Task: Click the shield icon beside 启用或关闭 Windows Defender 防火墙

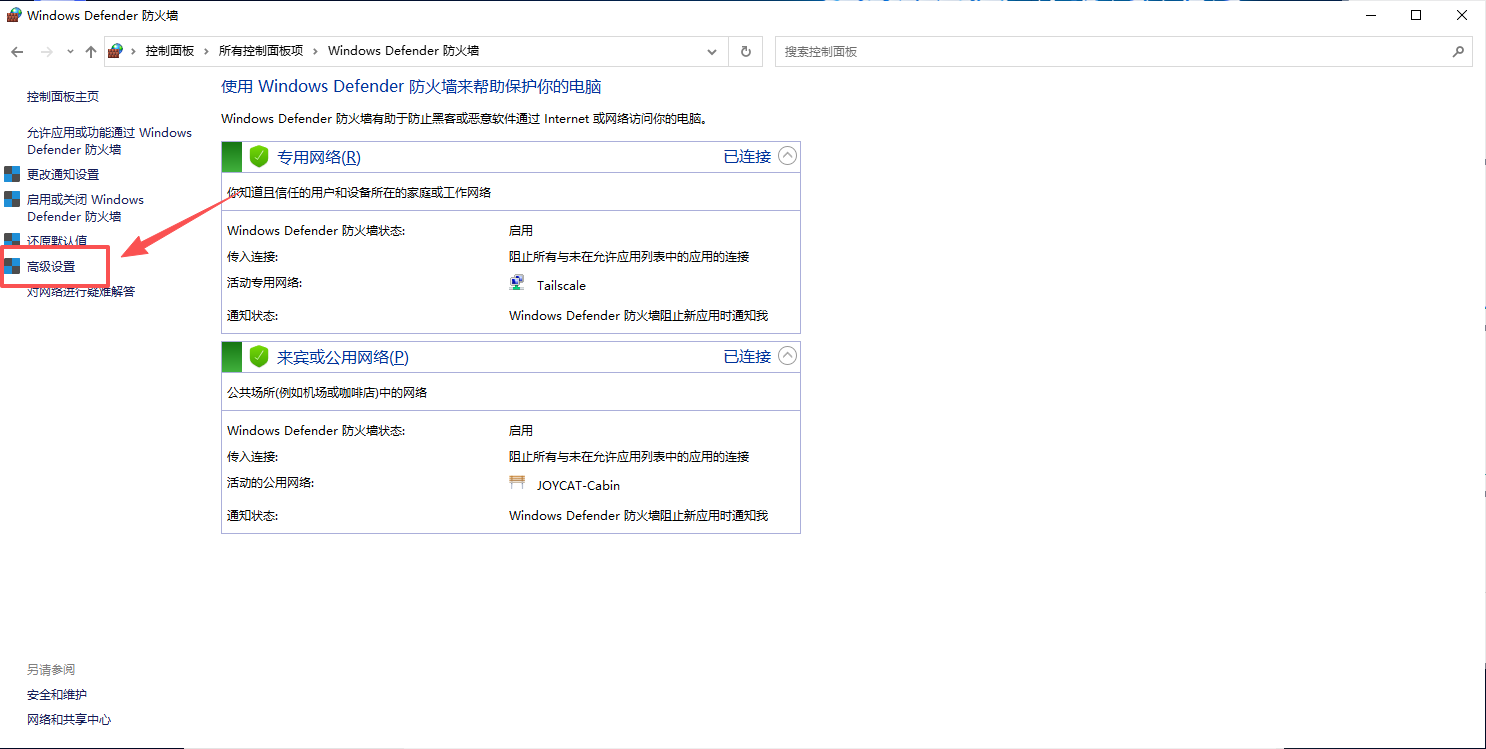Action: pyautogui.click(x=12, y=199)
